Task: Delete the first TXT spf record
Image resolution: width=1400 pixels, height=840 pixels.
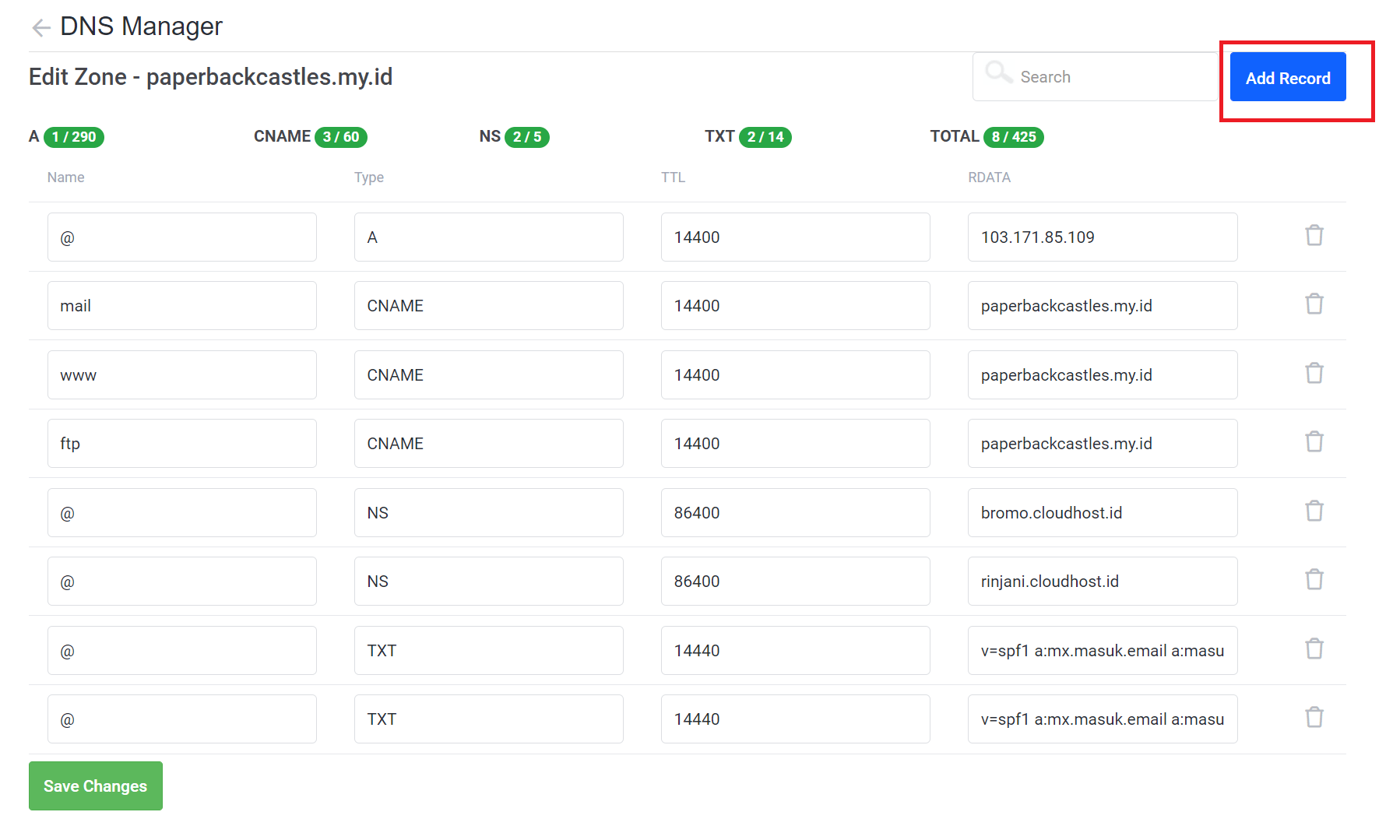Action: (x=1314, y=648)
